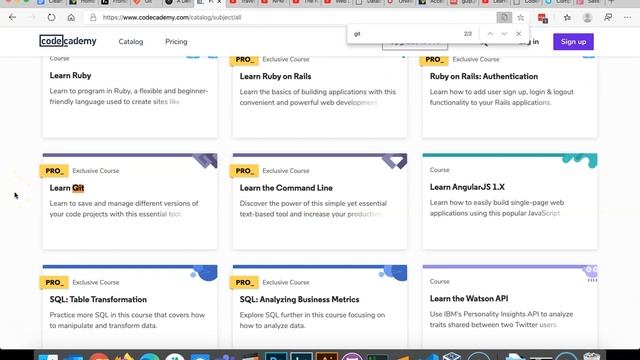Click PRO badge on Command Line card

244,171
